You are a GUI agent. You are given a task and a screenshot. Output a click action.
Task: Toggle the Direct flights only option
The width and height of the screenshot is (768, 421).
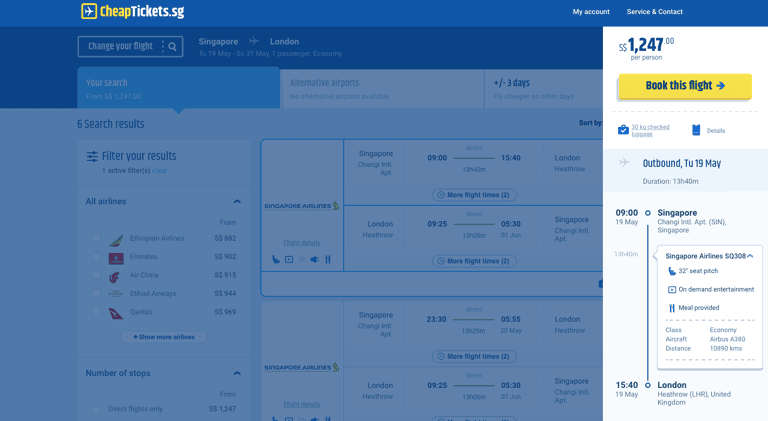[x=96, y=409]
